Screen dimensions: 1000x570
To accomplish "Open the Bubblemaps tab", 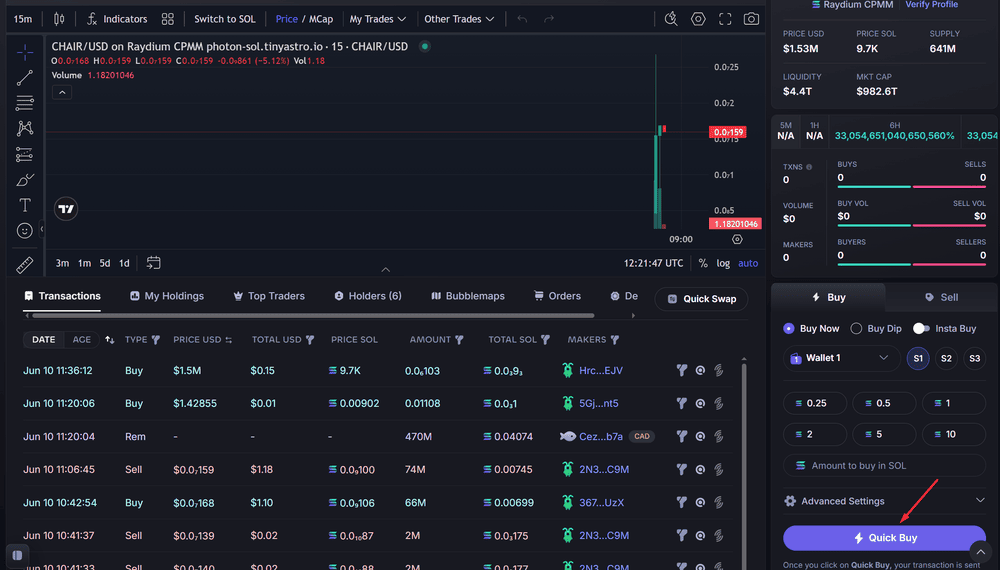I will (468, 296).
